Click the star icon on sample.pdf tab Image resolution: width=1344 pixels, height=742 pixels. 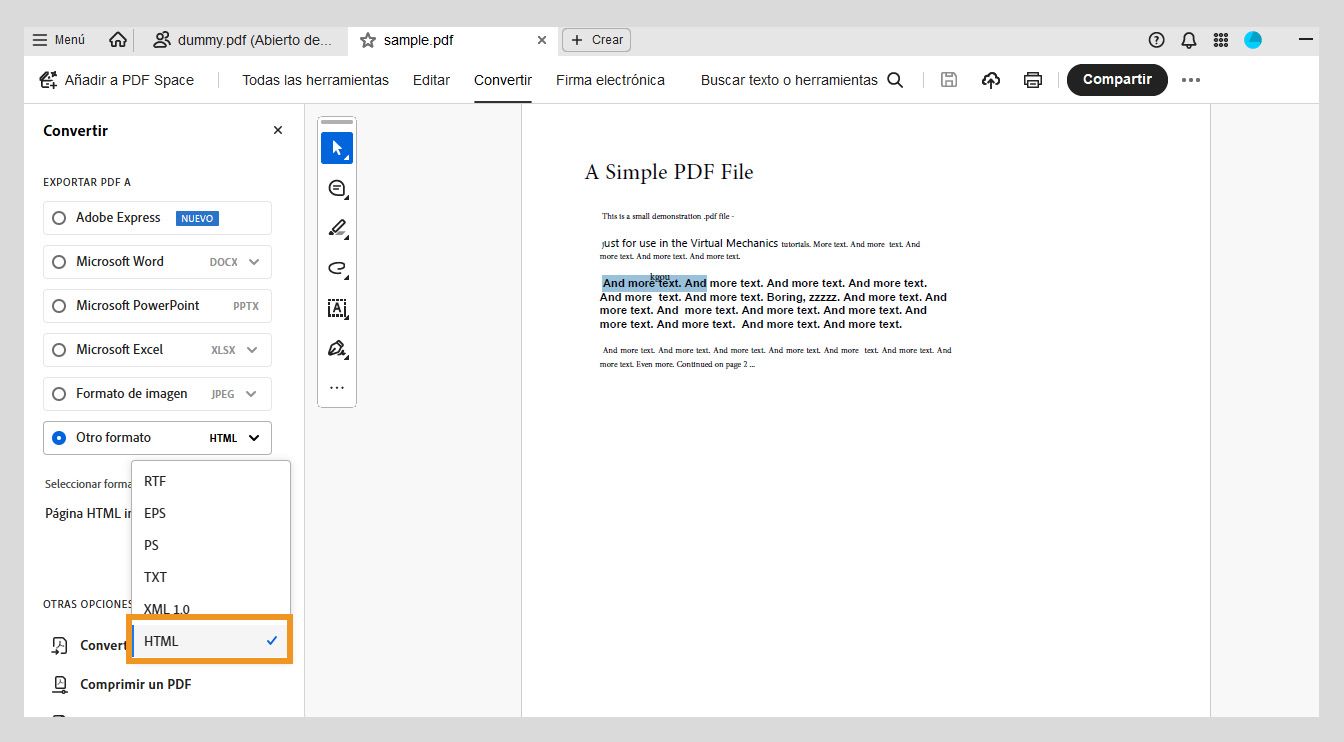[368, 40]
